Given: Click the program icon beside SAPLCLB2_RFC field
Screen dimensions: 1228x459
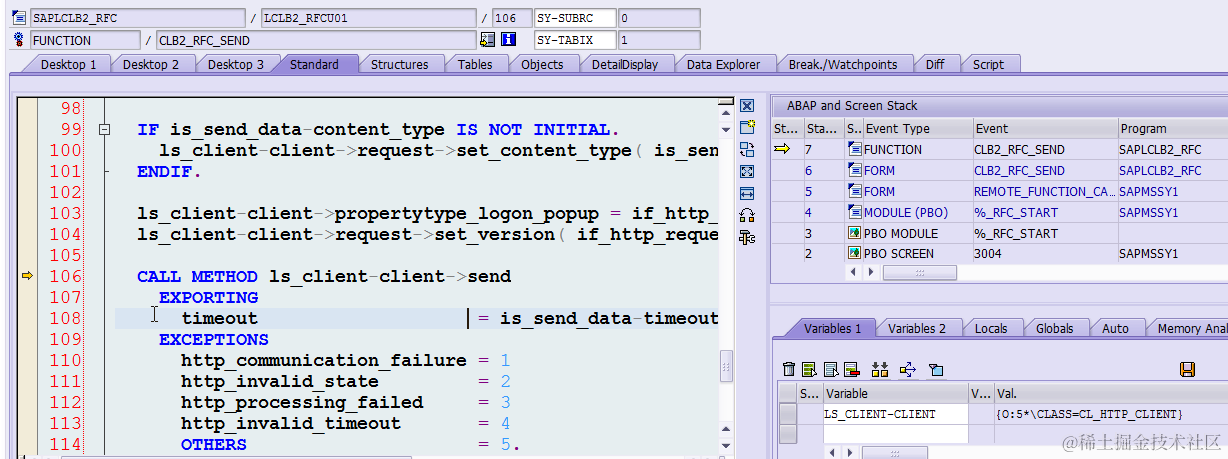Looking at the screenshot, I should click(x=20, y=18).
